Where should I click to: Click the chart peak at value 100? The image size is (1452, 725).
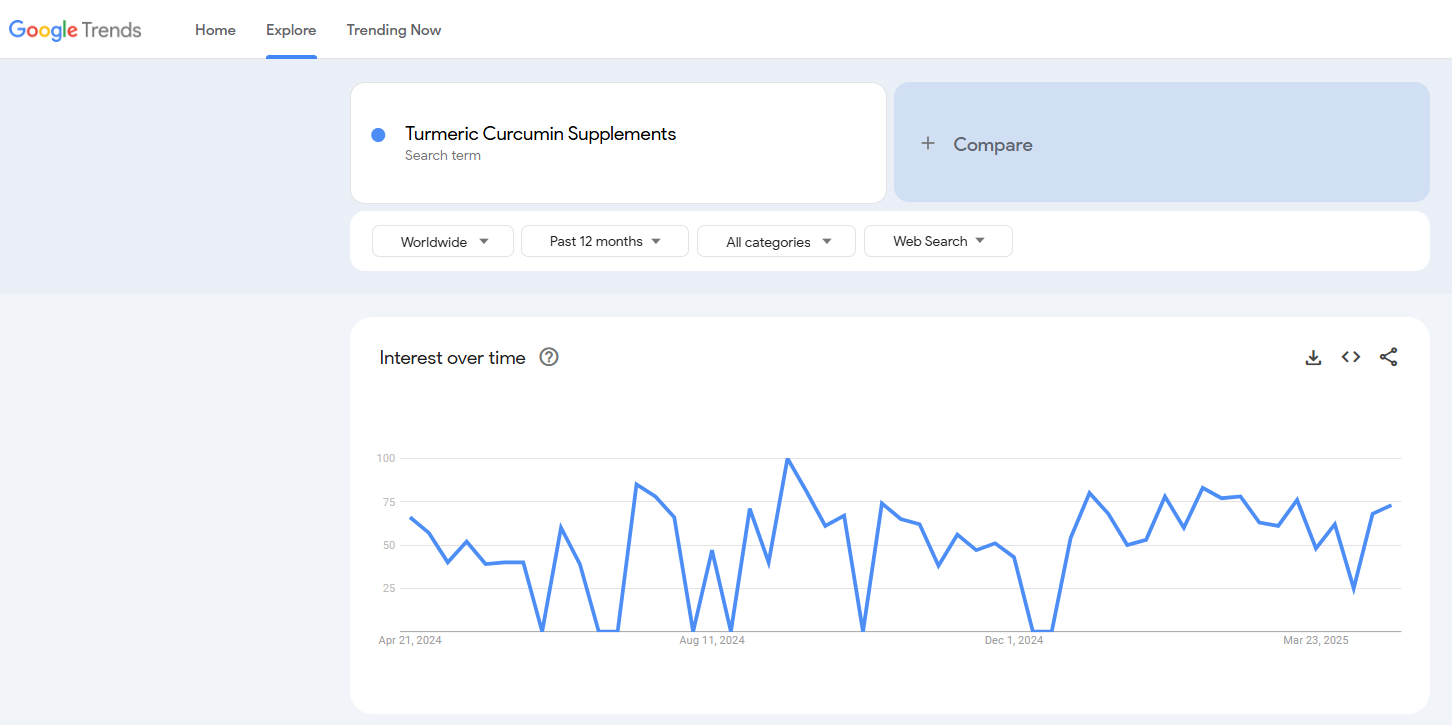(788, 459)
